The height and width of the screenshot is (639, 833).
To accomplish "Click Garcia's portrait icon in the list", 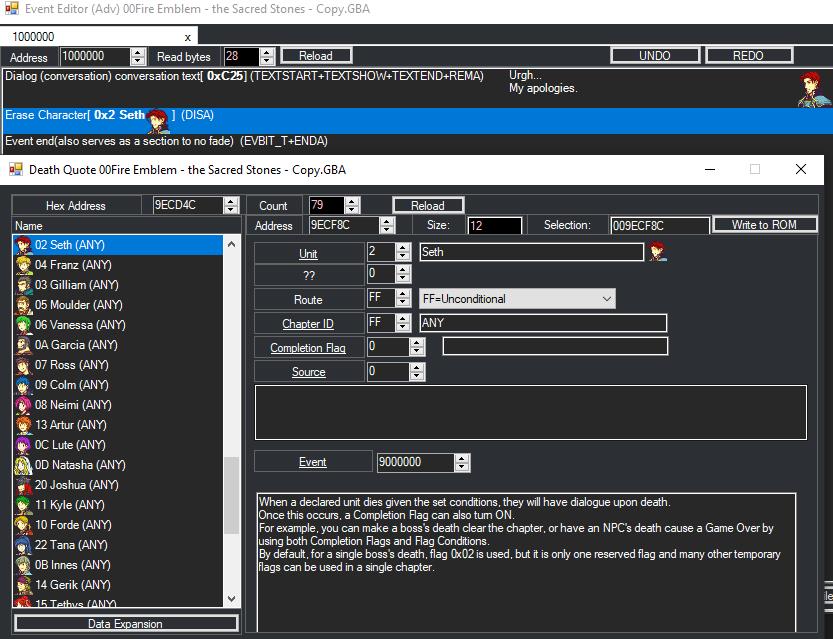I will click(x=23, y=345).
